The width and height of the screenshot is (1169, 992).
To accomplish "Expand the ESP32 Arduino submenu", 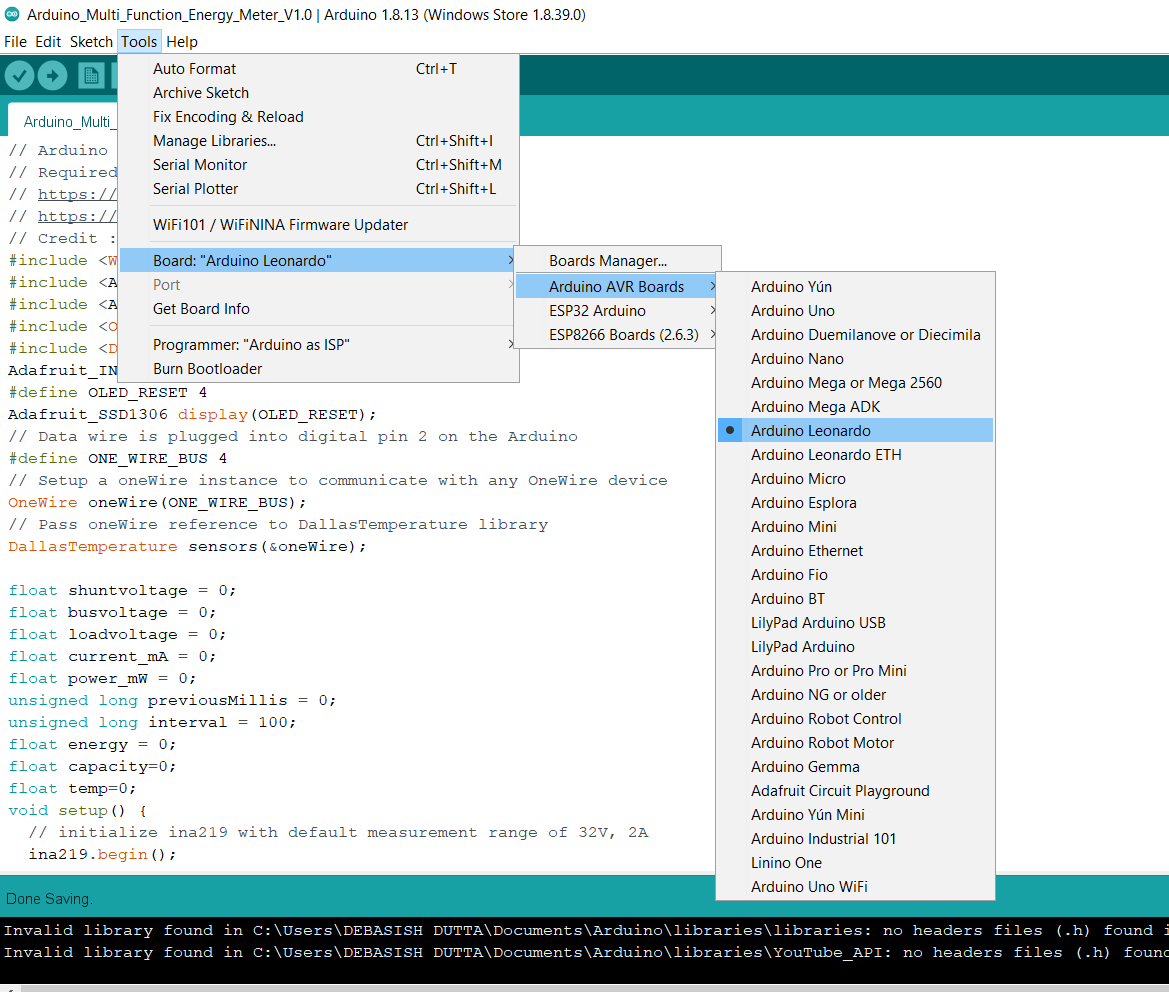I will [x=597, y=311].
